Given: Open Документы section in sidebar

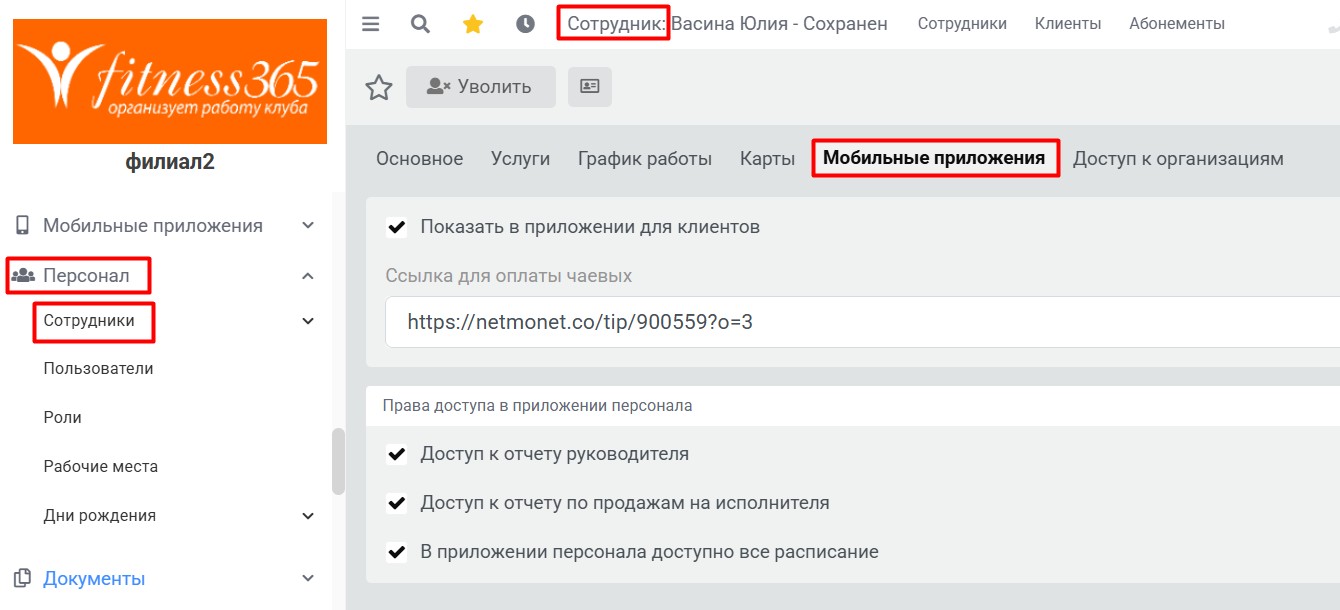Looking at the screenshot, I should pyautogui.click(x=94, y=578).
